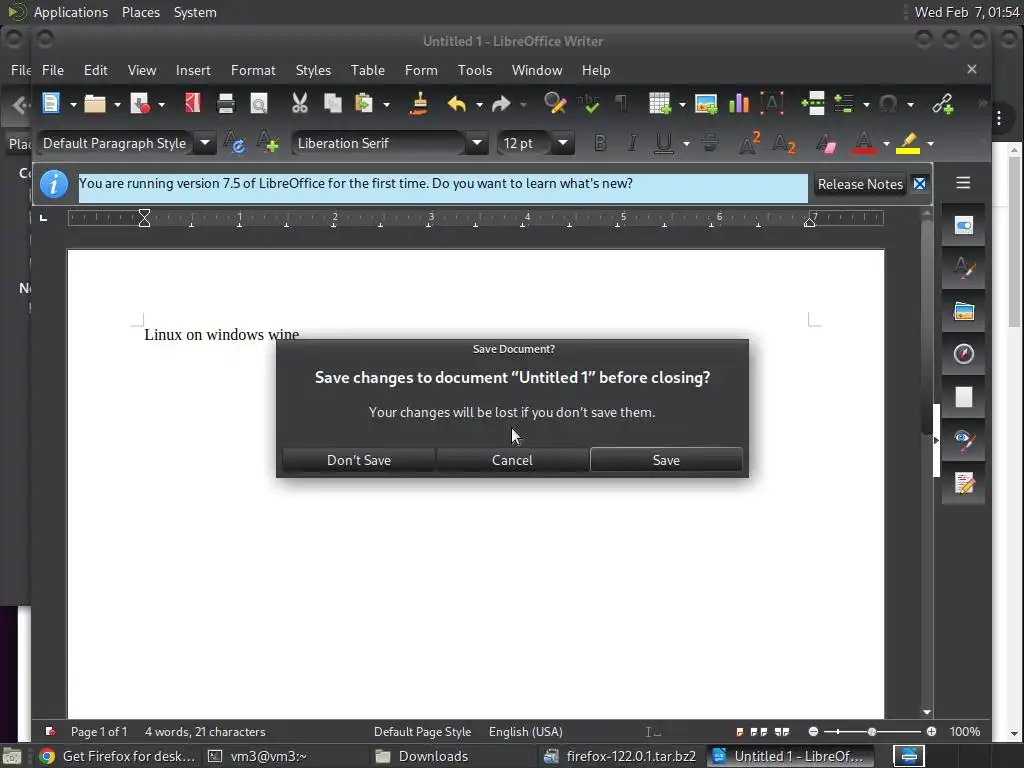Click the Update Selected Style icon
1024x768 pixels.
click(x=234, y=143)
